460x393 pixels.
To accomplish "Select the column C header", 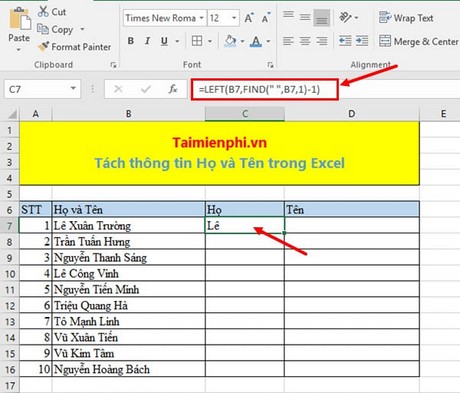I will 245,114.
